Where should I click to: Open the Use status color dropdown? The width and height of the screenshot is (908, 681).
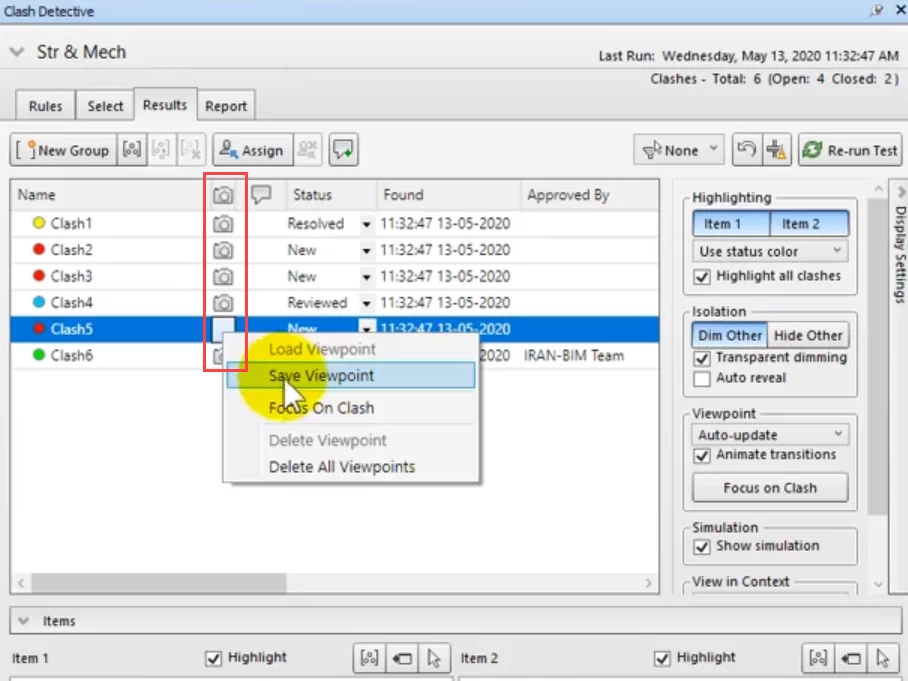770,251
